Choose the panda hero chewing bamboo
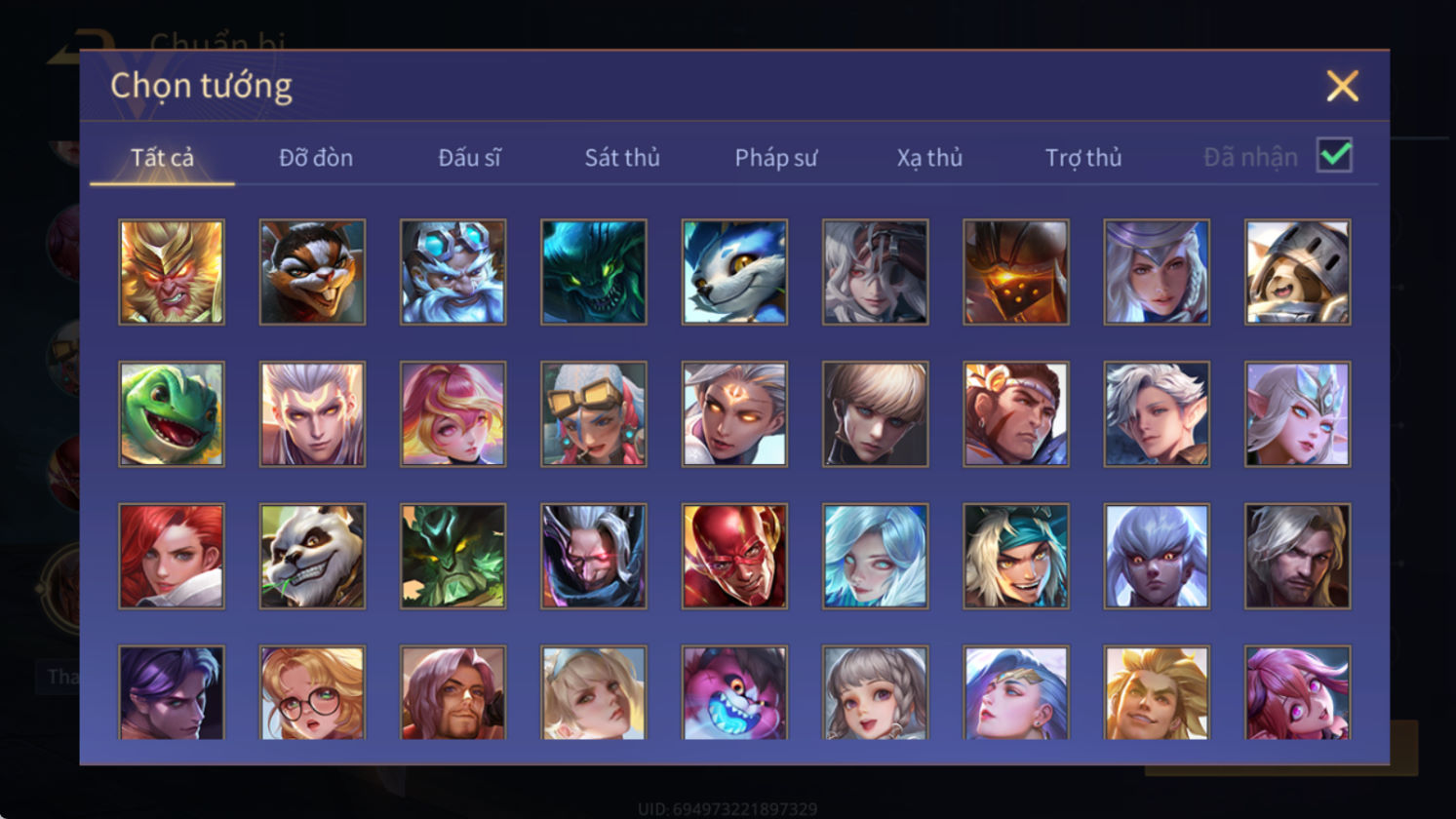 (x=312, y=557)
